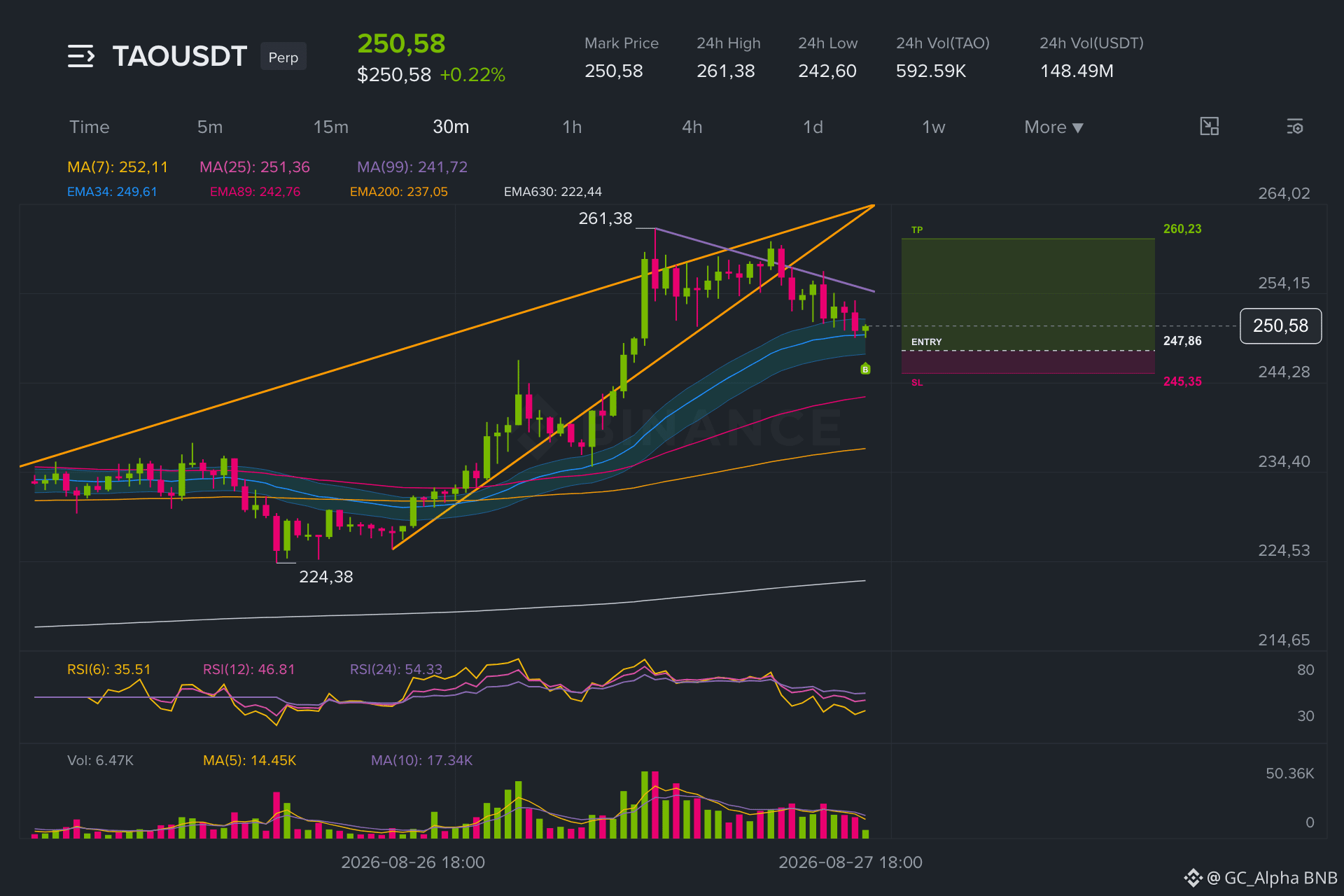Click the MA(25): 251,36 indicator label
The height and width of the screenshot is (896, 1344).
255,167
